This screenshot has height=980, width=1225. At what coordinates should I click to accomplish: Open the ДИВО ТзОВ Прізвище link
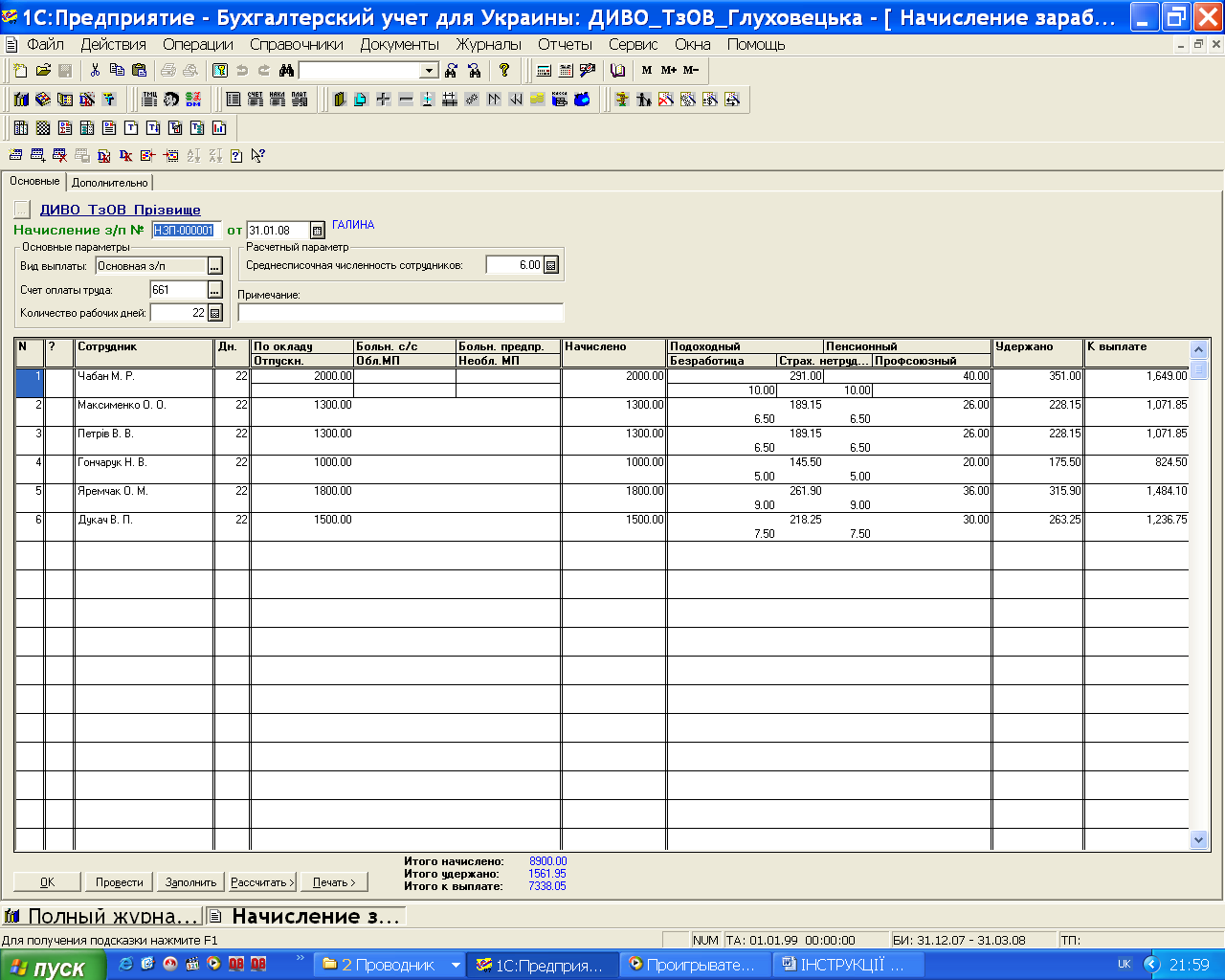tap(121, 210)
